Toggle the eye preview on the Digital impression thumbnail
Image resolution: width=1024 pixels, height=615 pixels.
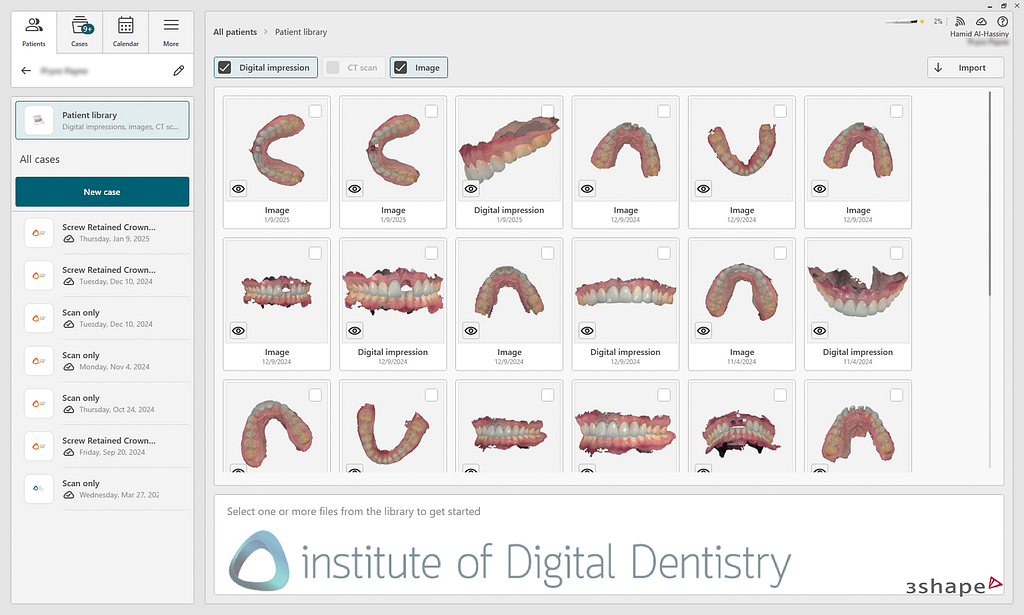point(470,189)
